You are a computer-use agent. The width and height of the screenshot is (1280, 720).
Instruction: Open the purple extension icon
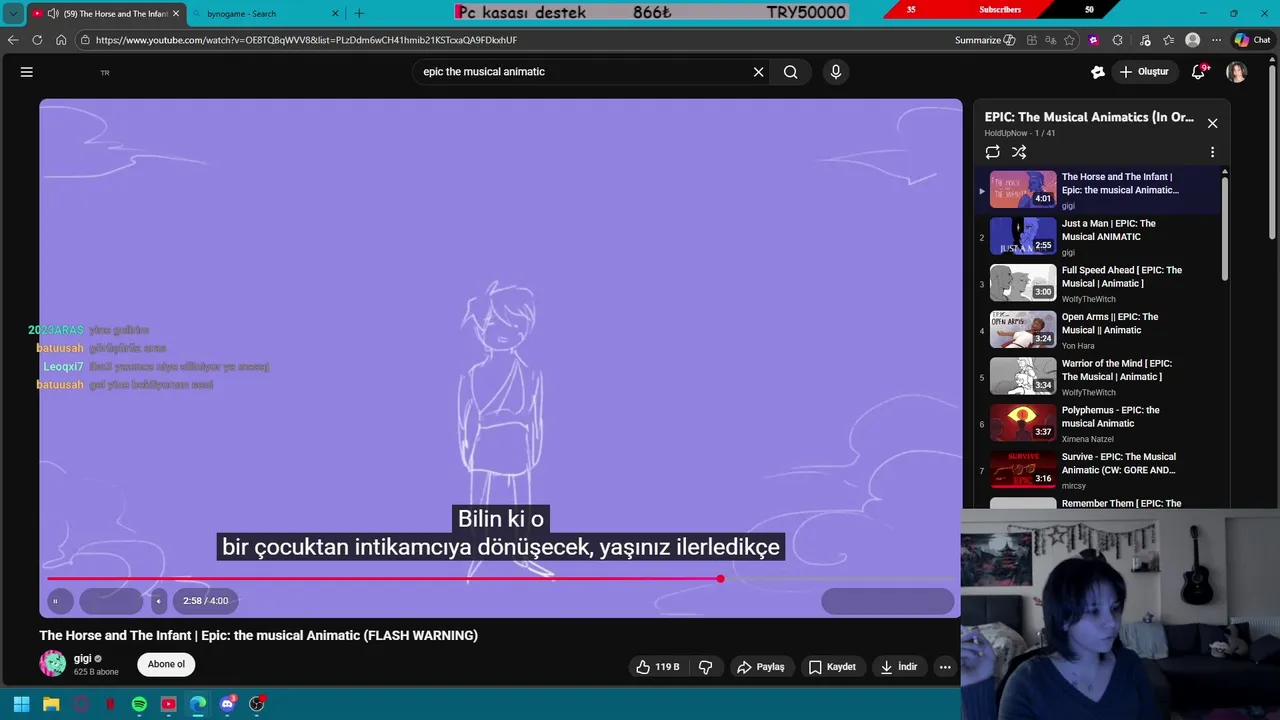pyautogui.click(x=1094, y=40)
